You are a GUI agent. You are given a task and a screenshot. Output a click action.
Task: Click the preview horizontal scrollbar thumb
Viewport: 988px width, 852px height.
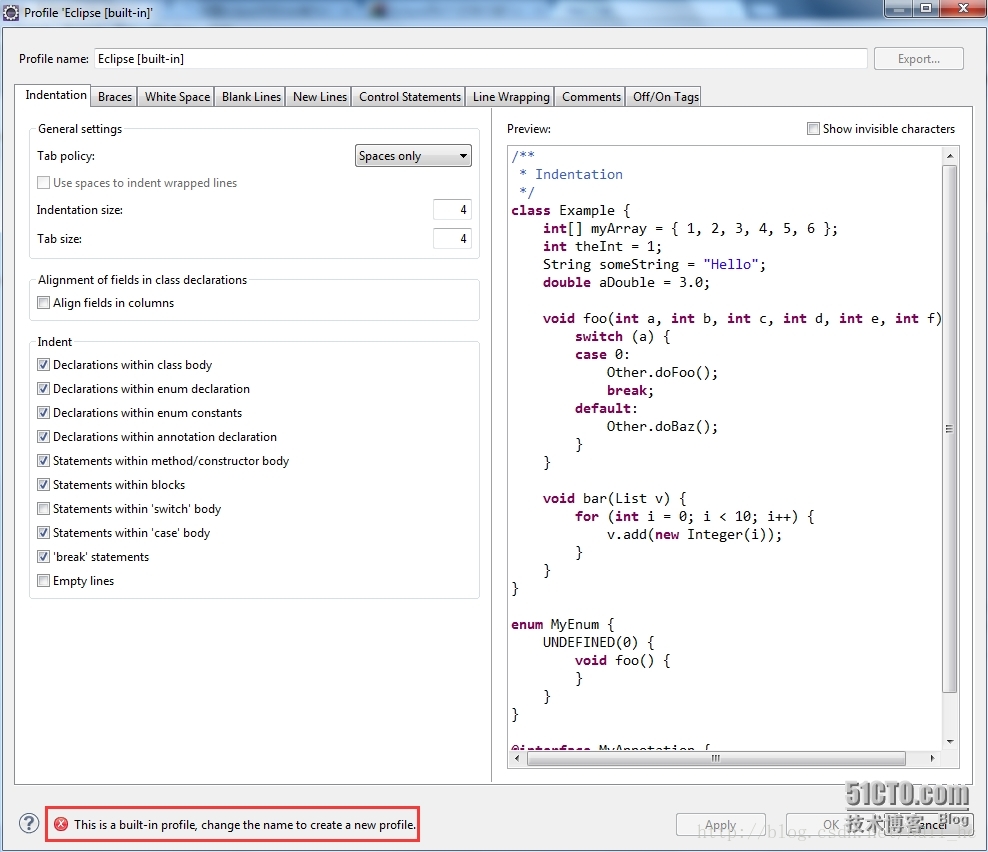point(716,758)
